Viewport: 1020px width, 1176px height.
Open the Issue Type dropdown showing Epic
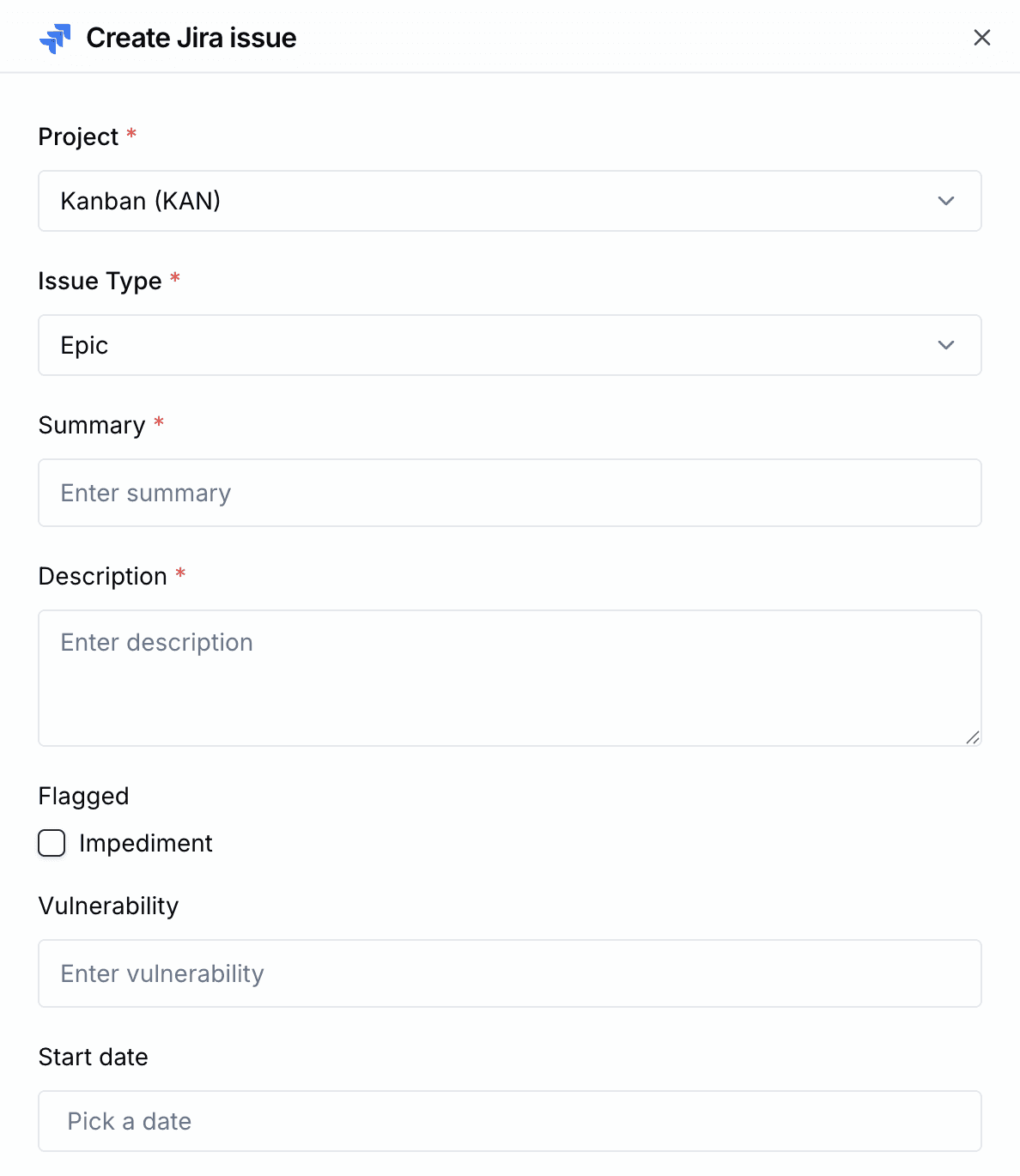(510, 345)
